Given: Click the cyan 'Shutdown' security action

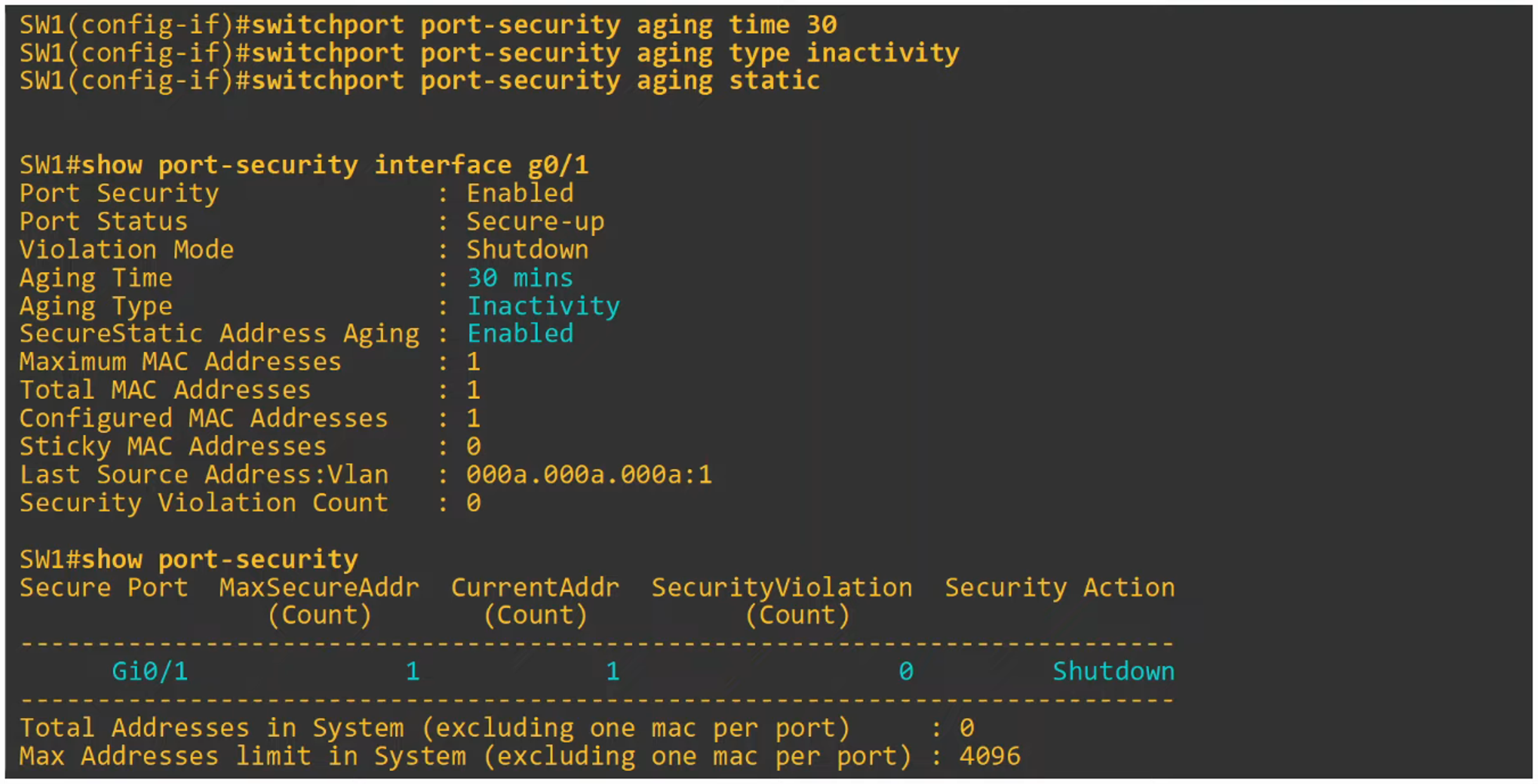Looking at the screenshot, I should [1113, 672].
